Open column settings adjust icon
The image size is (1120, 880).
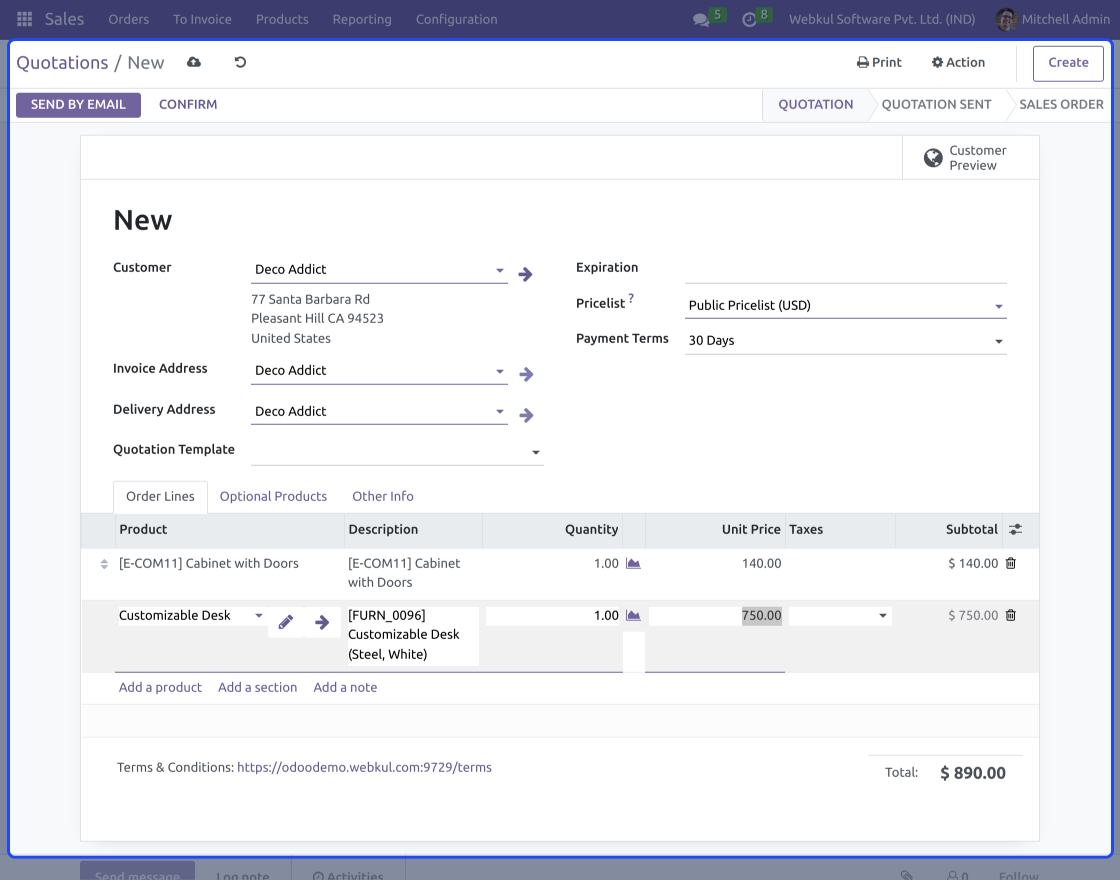coord(1015,529)
